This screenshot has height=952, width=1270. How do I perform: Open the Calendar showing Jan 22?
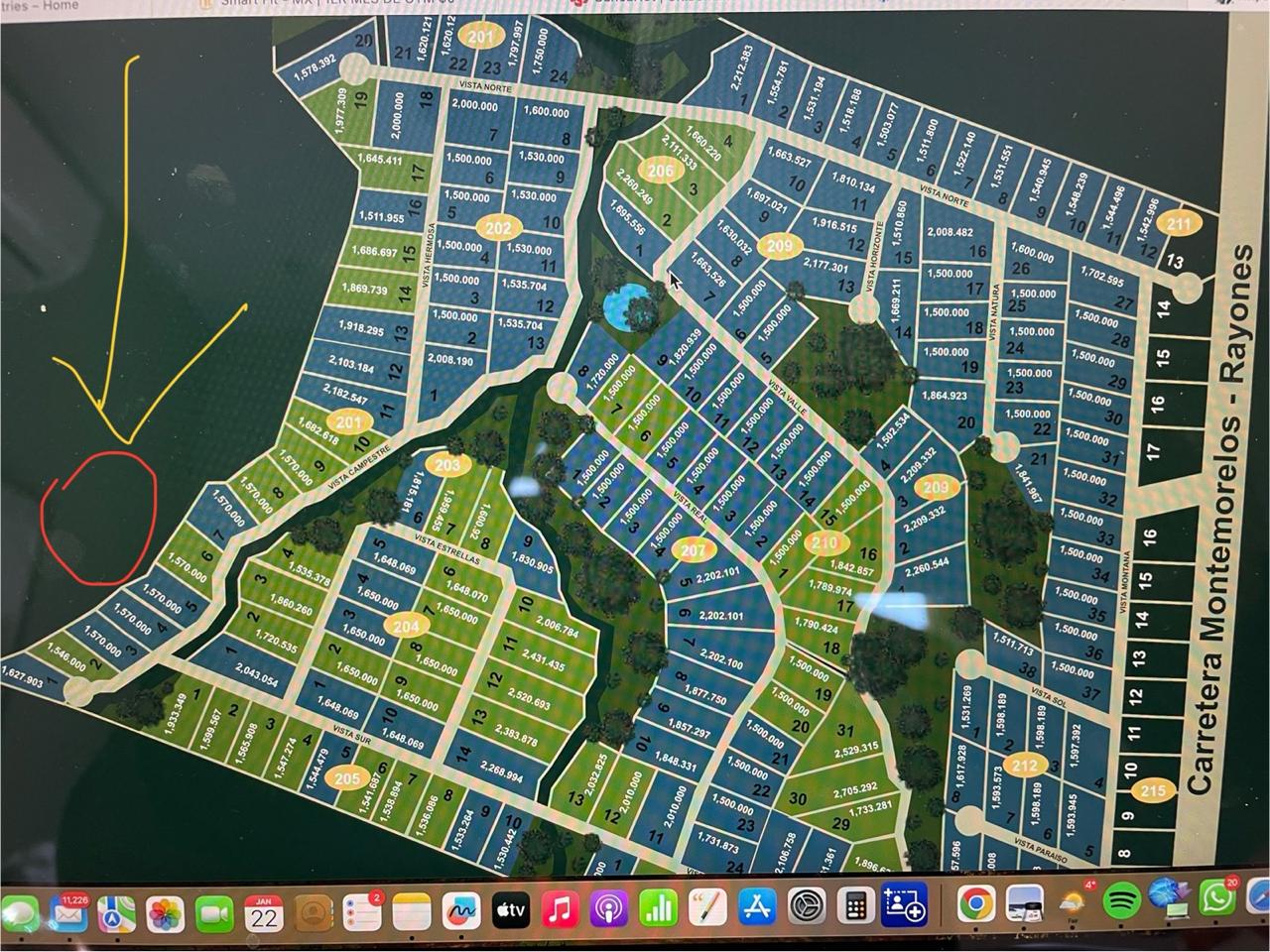click(264, 912)
